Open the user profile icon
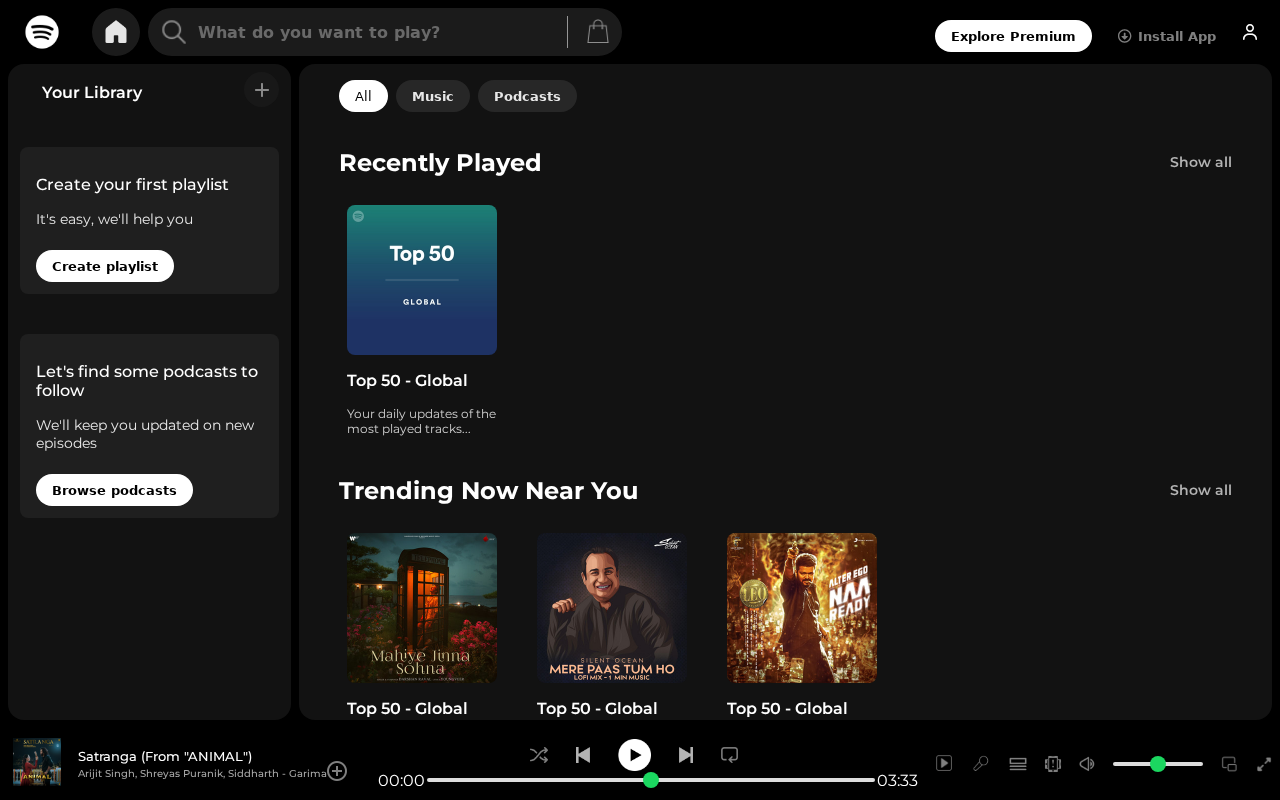Image resolution: width=1280 pixels, height=800 pixels. click(x=1250, y=32)
